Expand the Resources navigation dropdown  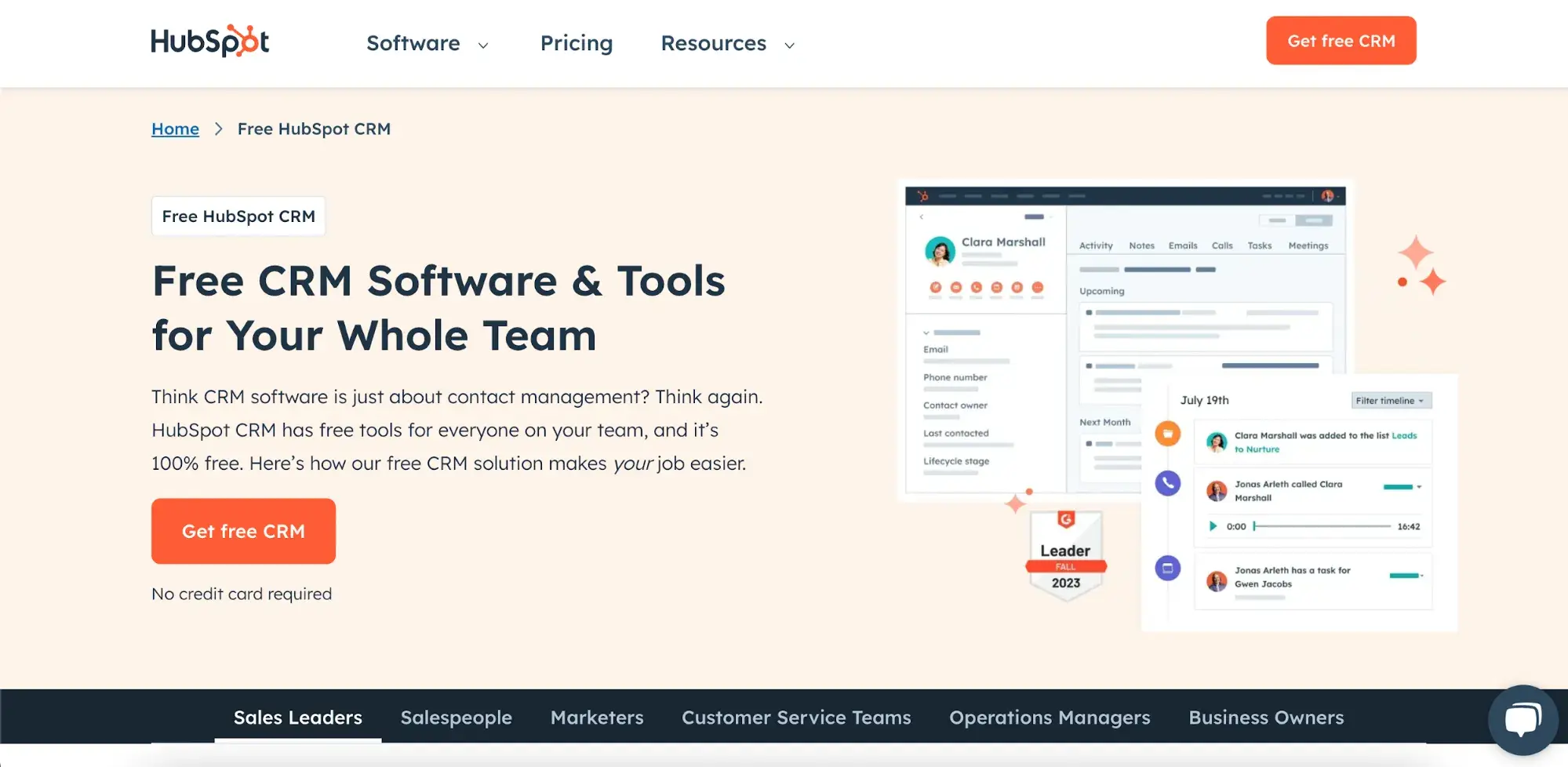[x=727, y=44]
